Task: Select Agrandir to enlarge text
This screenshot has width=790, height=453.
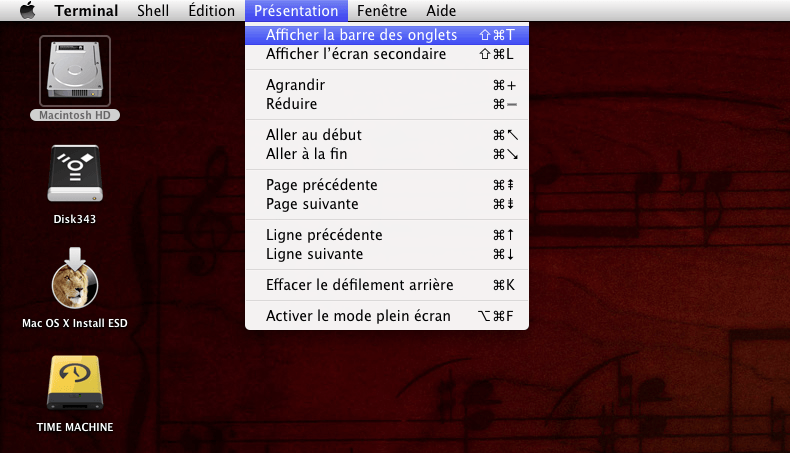Action: point(387,85)
